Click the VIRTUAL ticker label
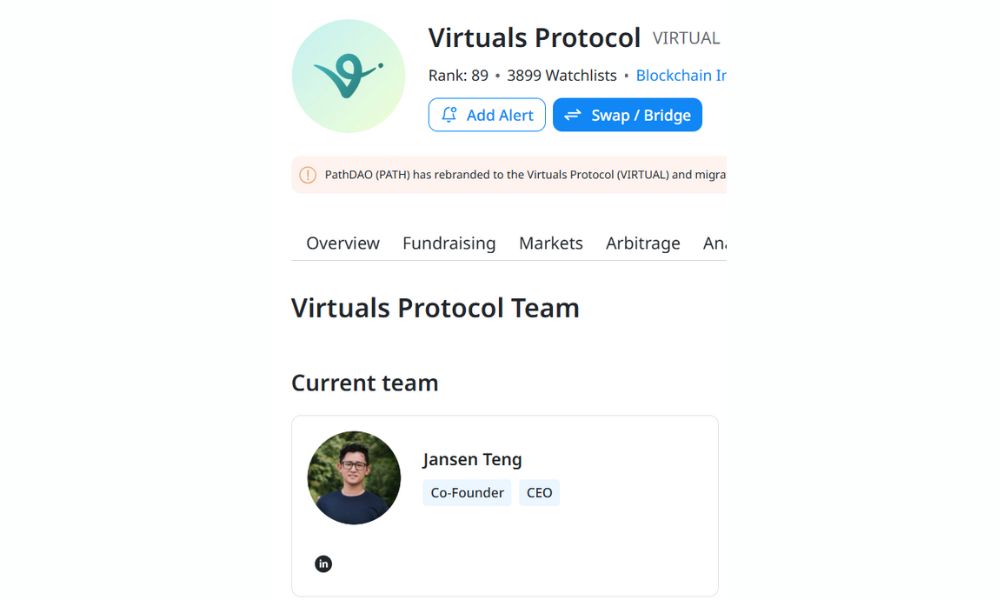Viewport: 1000px width, 600px height. (687, 37)
